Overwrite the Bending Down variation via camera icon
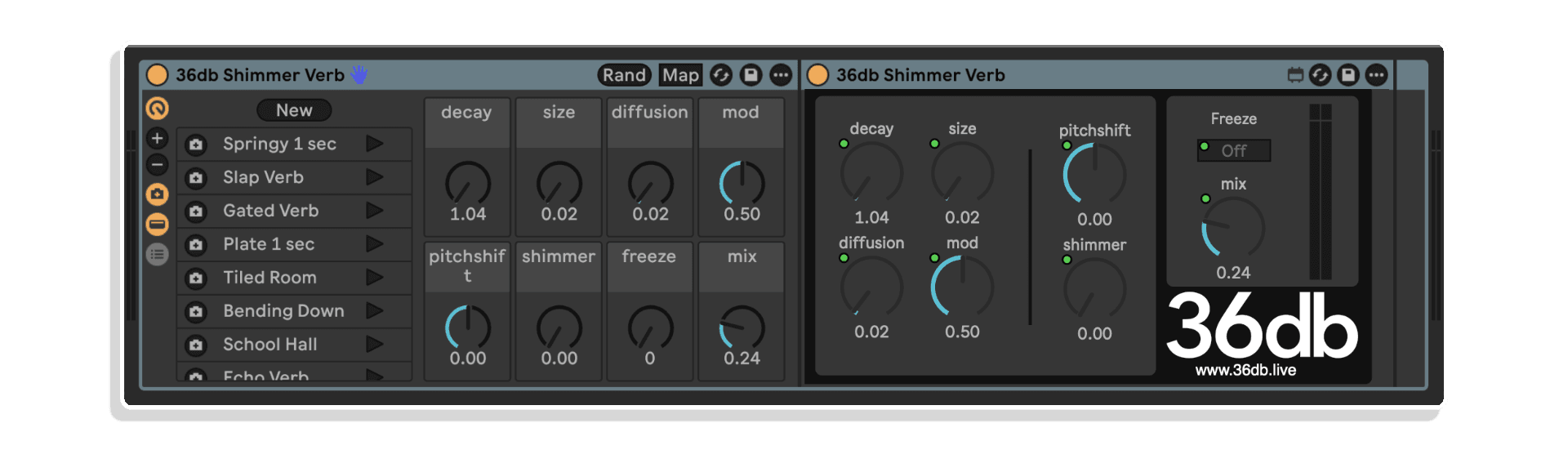Screen dimensions: 1568x450 (196, 312)
